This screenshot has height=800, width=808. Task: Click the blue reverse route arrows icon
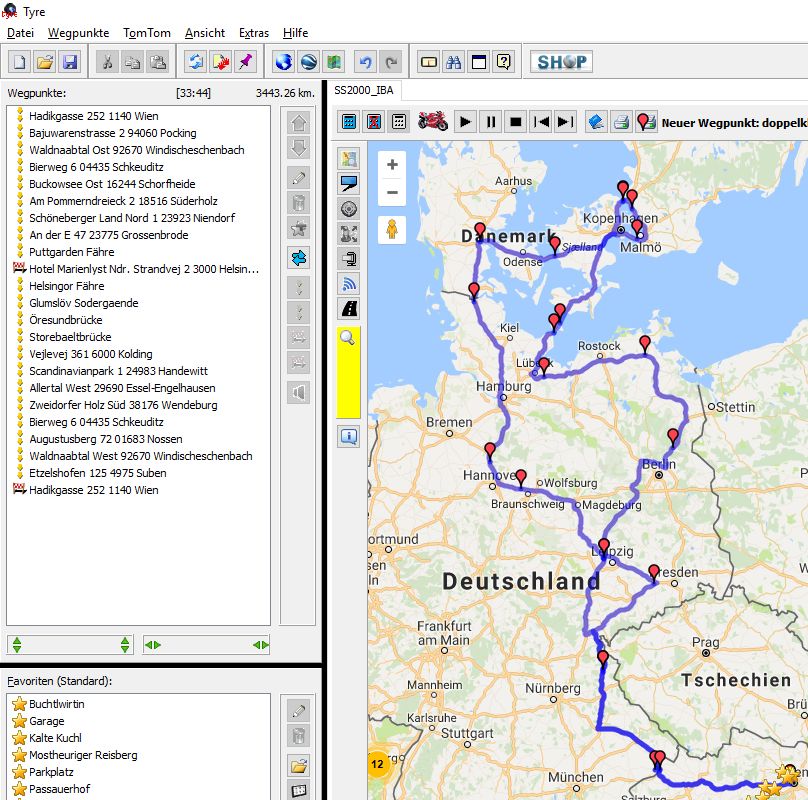point(298,258)
